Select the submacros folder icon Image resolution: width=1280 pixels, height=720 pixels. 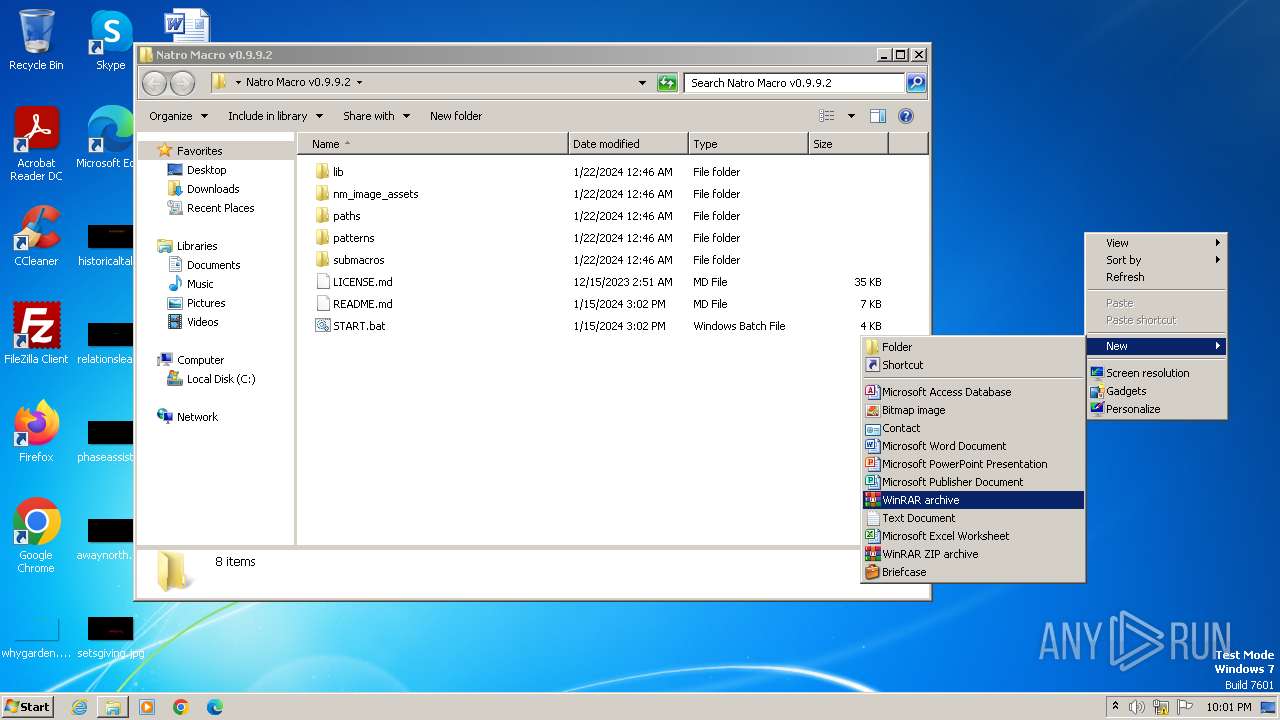pos(322,260)
